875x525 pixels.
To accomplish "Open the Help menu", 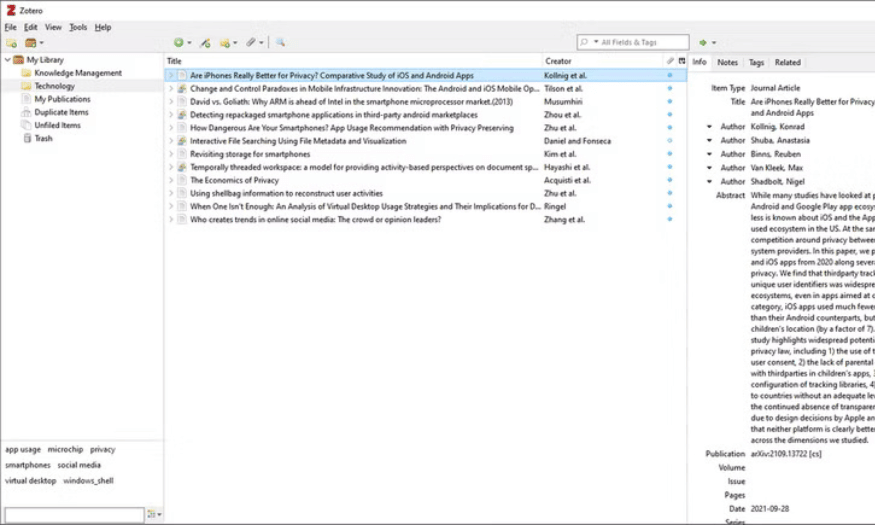I will point(103,27).
